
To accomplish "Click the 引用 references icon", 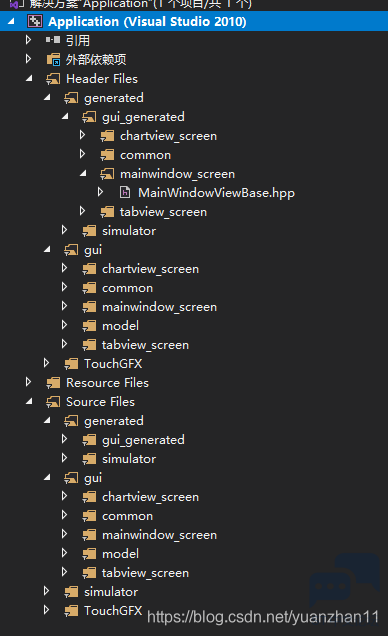I will click(x=53, y=40).
